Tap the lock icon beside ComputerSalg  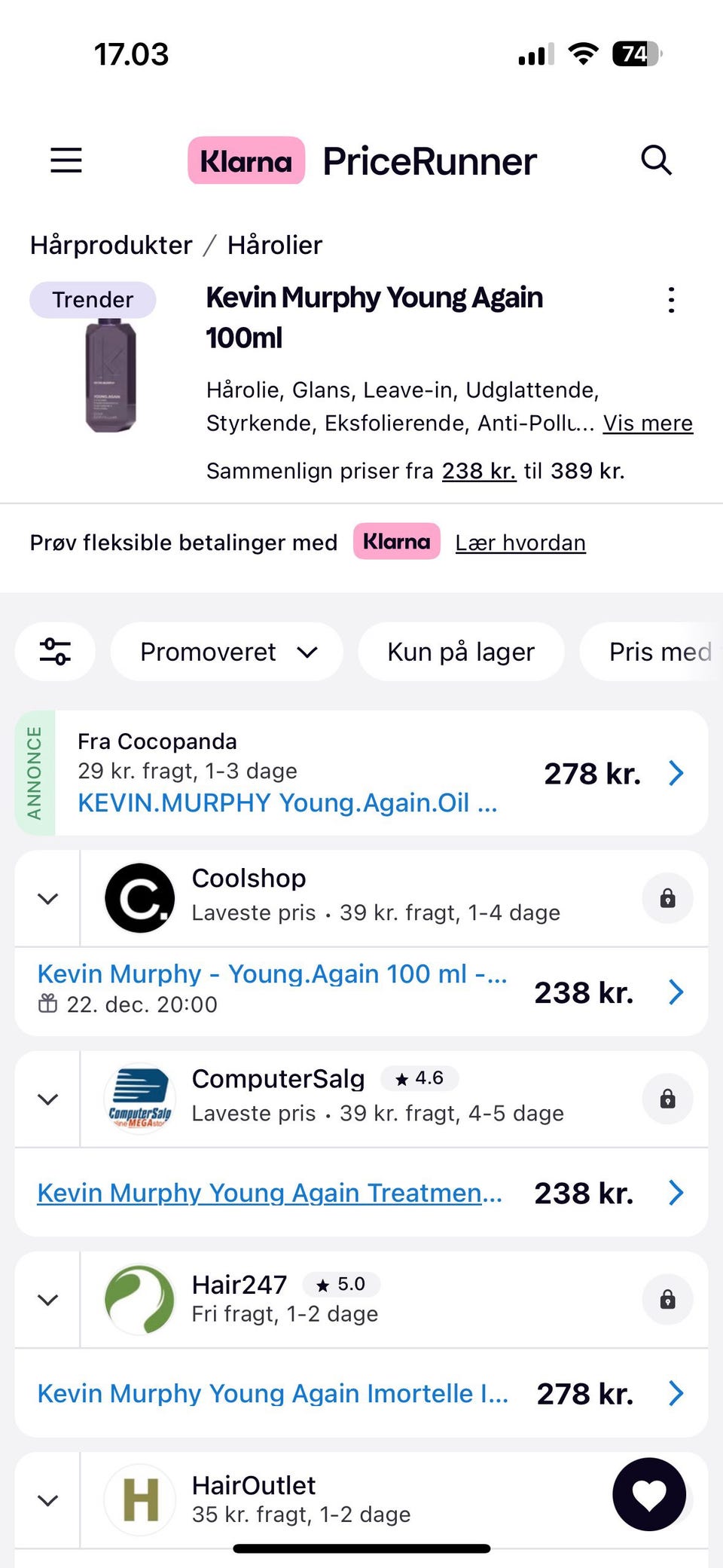click(x=667, y=1099)
